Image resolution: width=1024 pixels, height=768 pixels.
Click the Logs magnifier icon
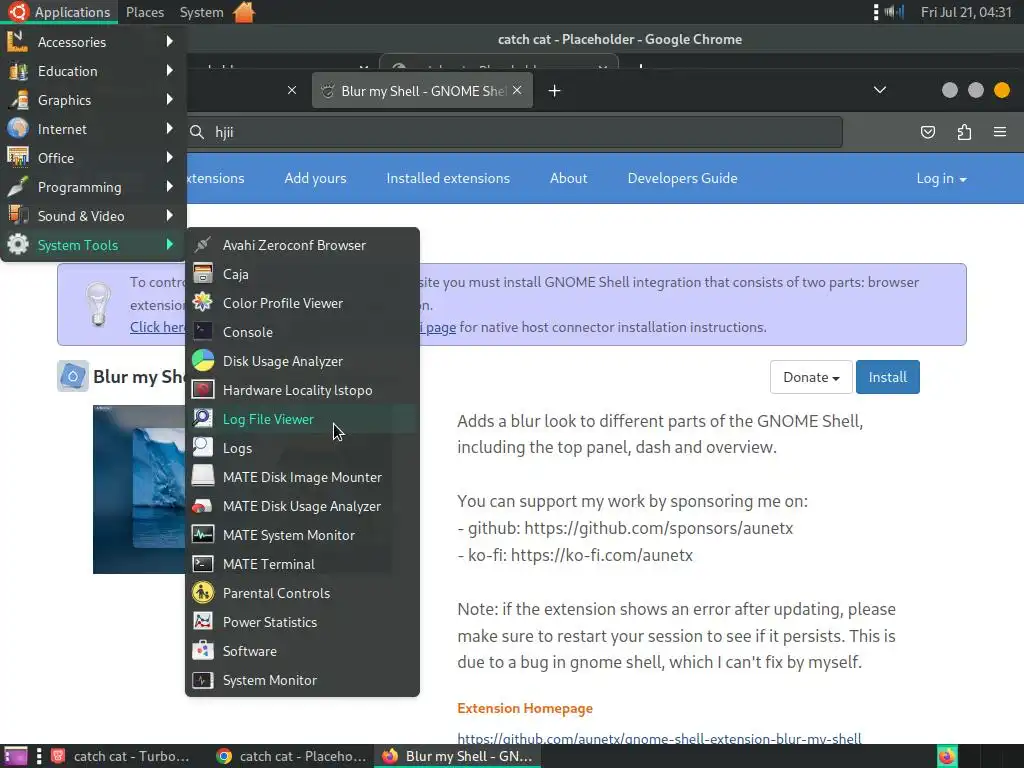coord(202,447)
